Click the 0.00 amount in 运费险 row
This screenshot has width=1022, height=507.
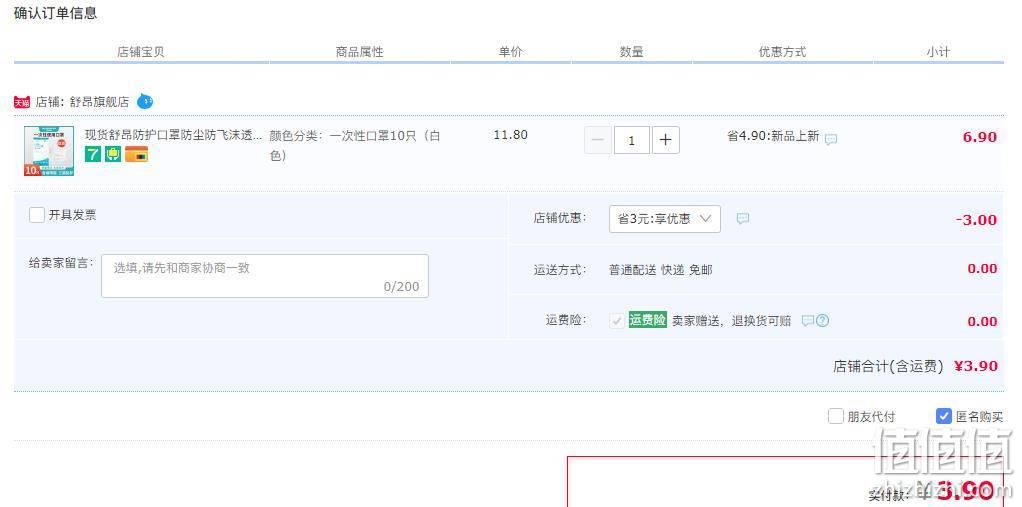[x=982, y=321]
